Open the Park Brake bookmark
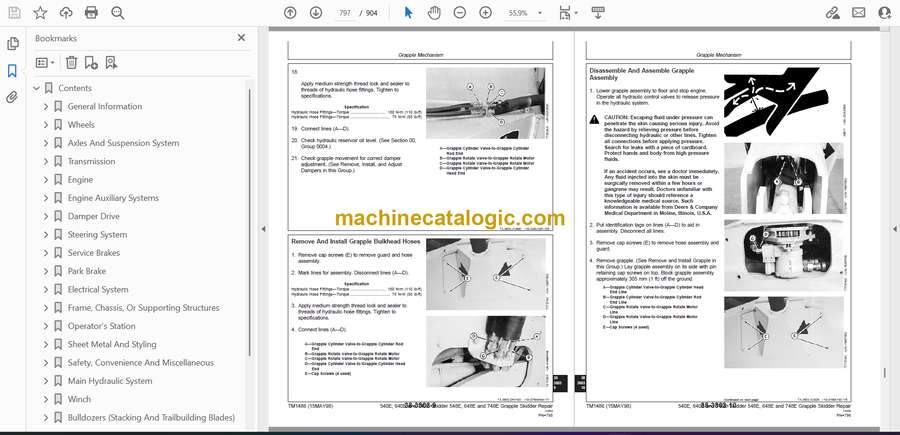900x435 pixels. 87,271
